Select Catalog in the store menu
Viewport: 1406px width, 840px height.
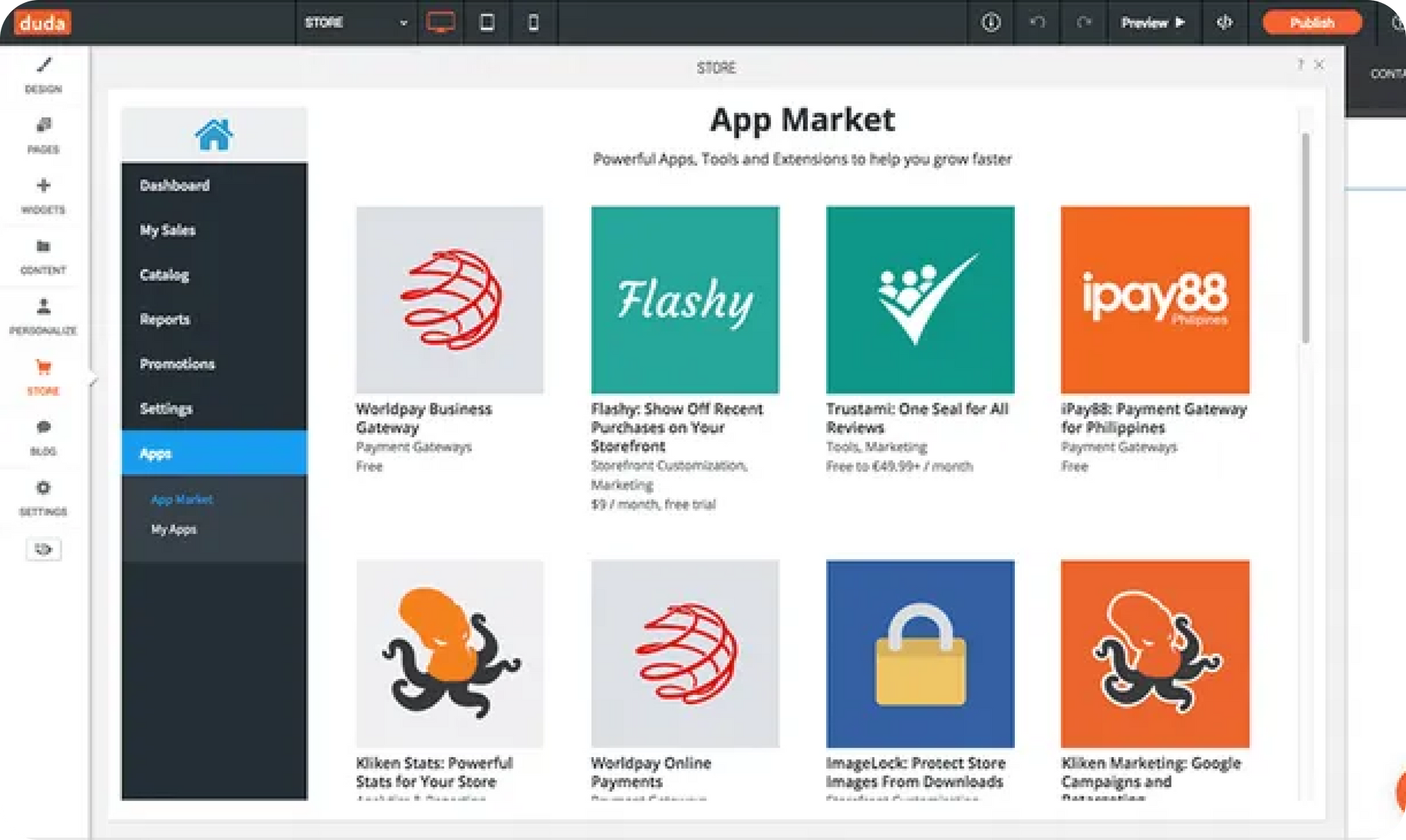[x=164, y=275]
